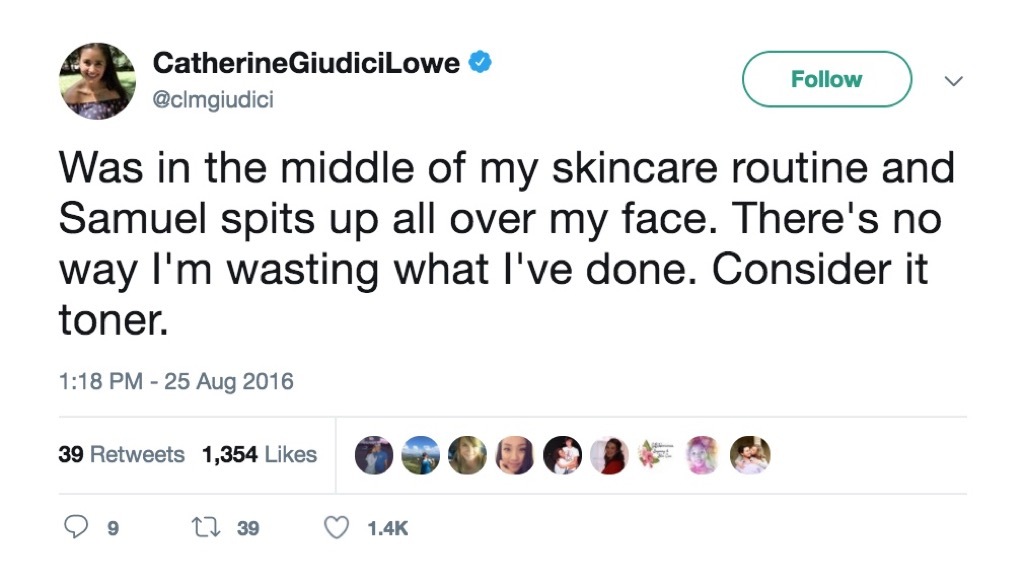Image resolution: width=1024 pixels, height=586 pixels.
Task: Follow @clmgiudici with the Follow button
Action: pos(826,78)
